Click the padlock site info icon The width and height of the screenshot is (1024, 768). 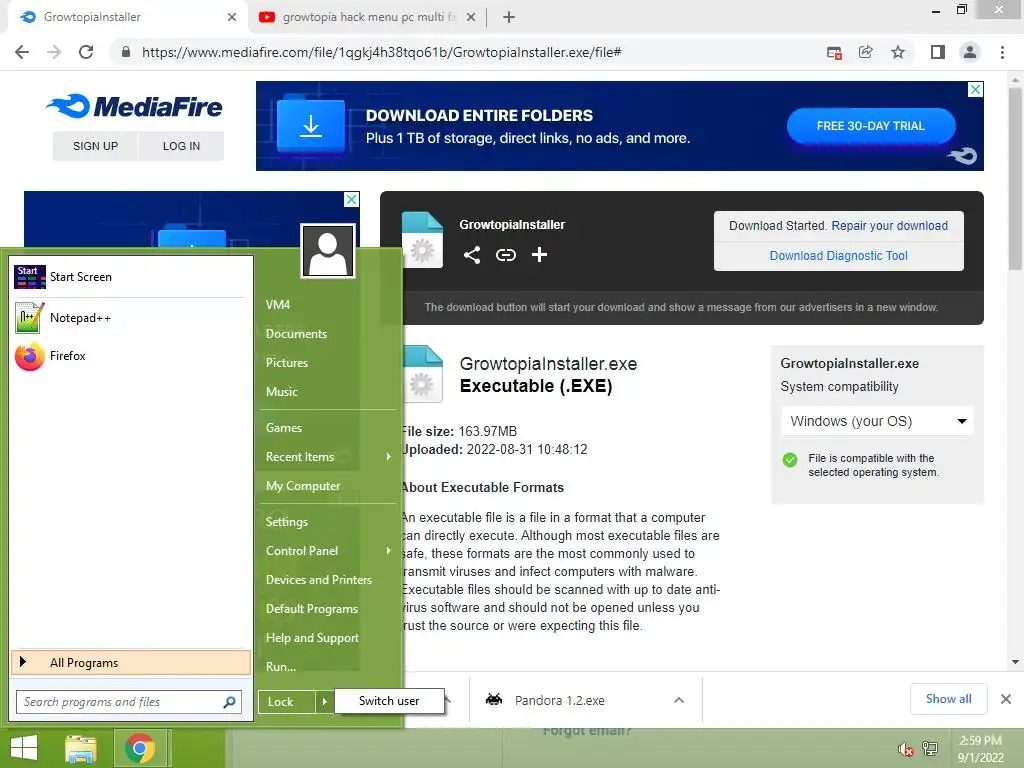click(x=126, y=52)
